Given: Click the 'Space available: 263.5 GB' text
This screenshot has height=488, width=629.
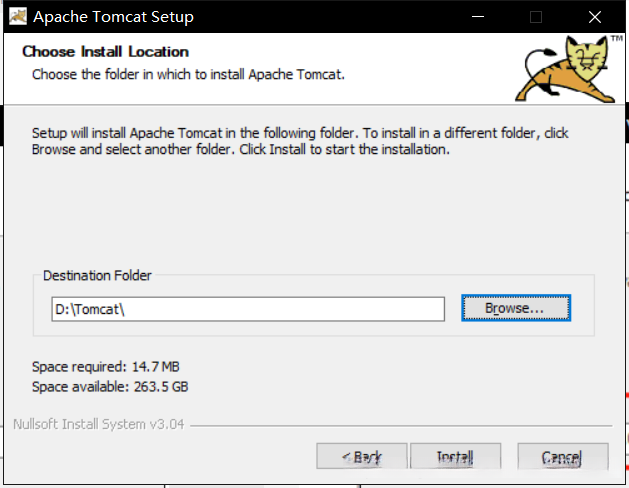Looking at the screenshot, I should tap(110, 386).
